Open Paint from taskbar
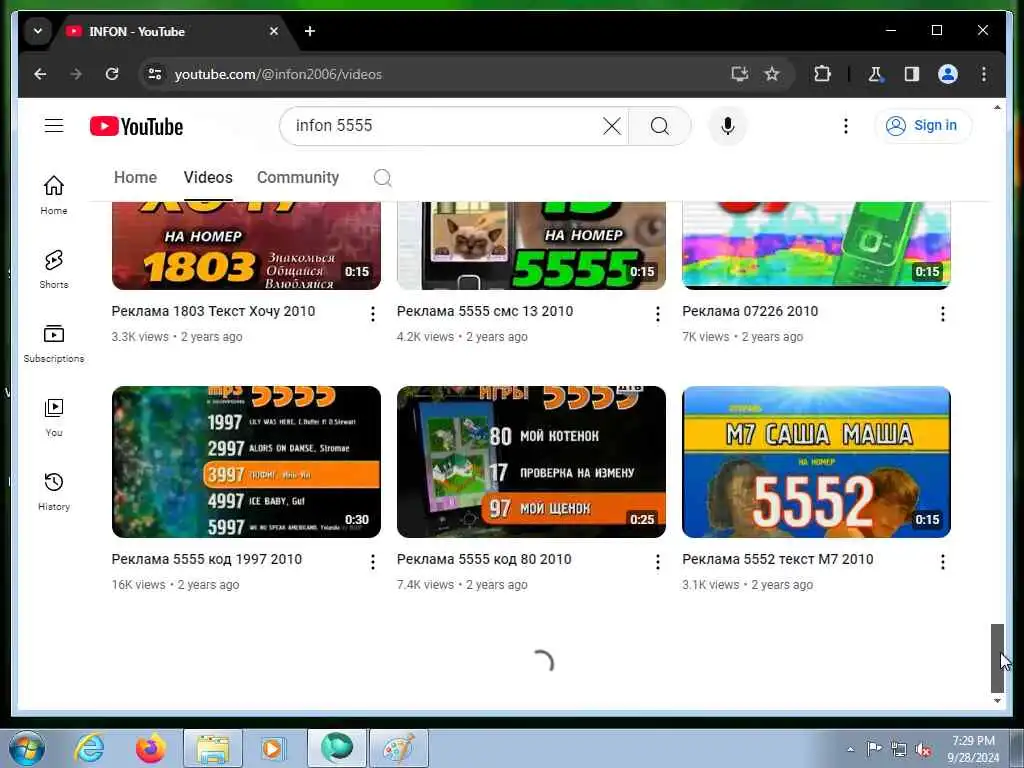 point(398,748)
